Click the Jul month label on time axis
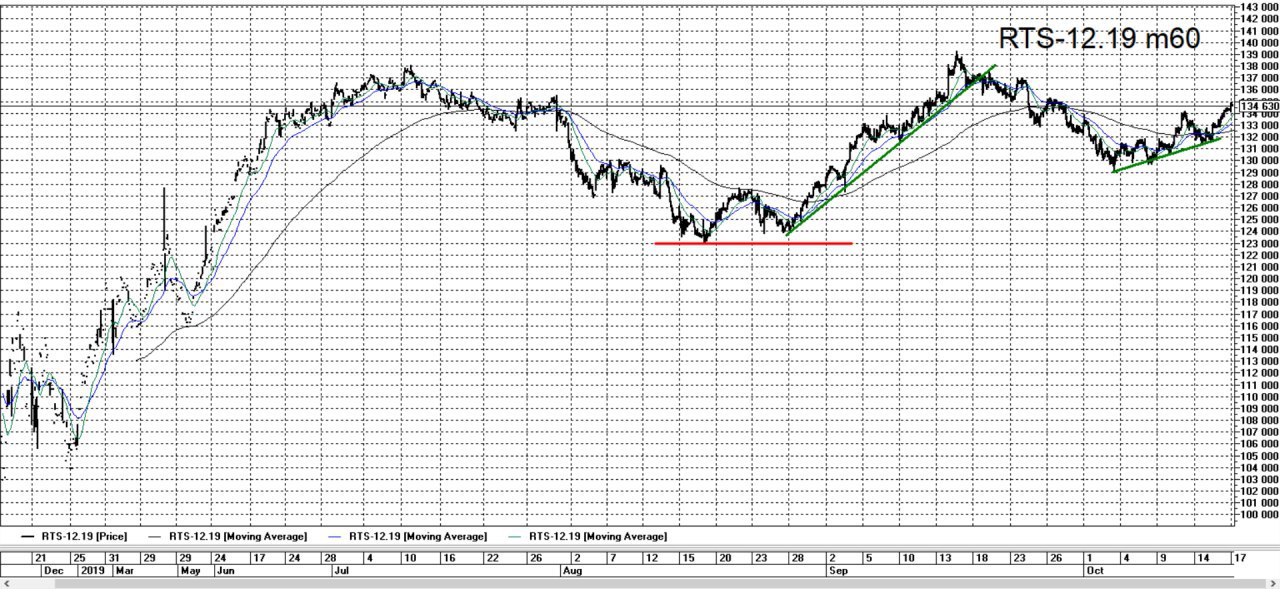This screenshot has width=1280, height=589. 341,571
